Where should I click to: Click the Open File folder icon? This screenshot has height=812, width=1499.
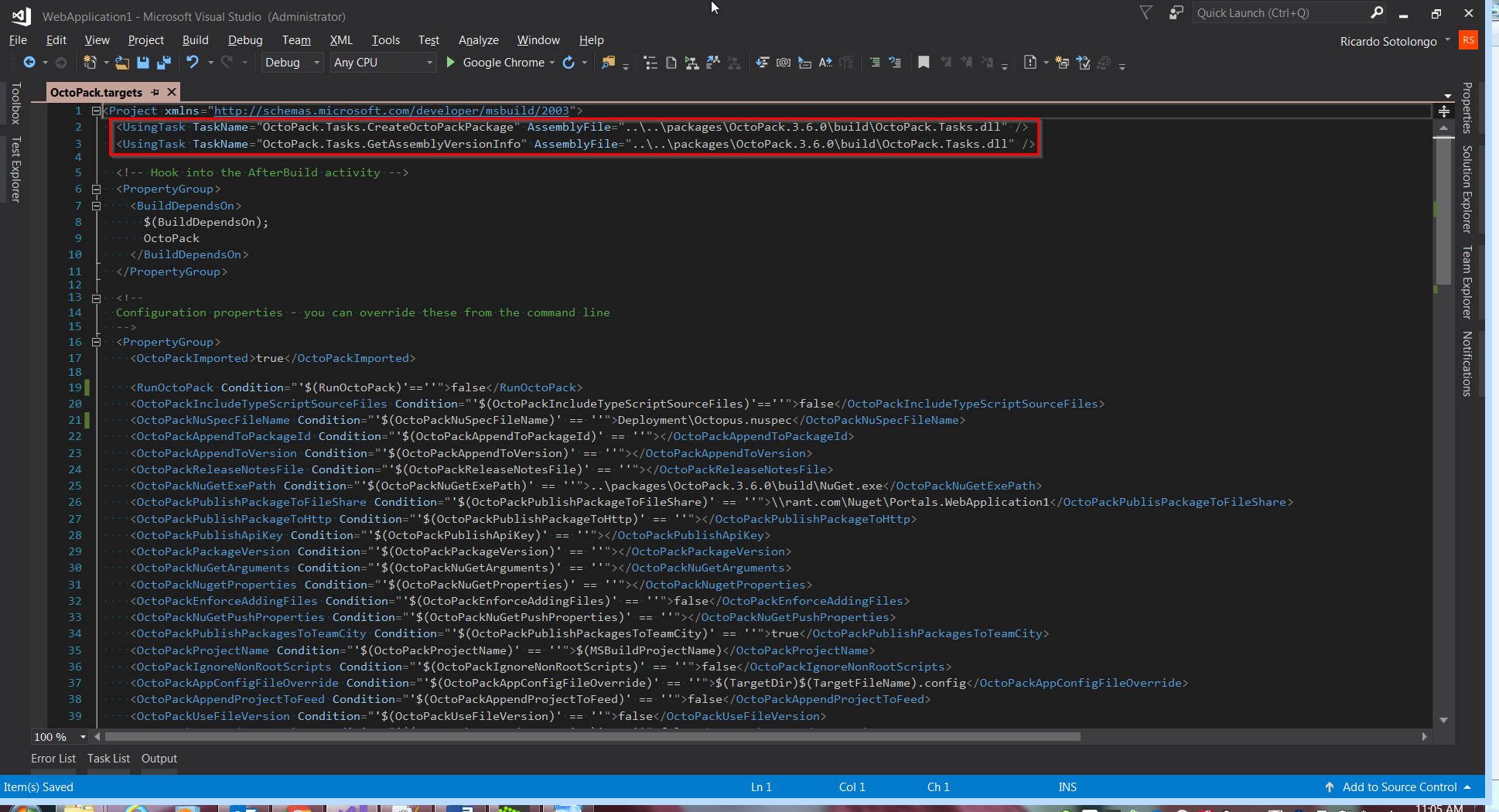[122, 63]
